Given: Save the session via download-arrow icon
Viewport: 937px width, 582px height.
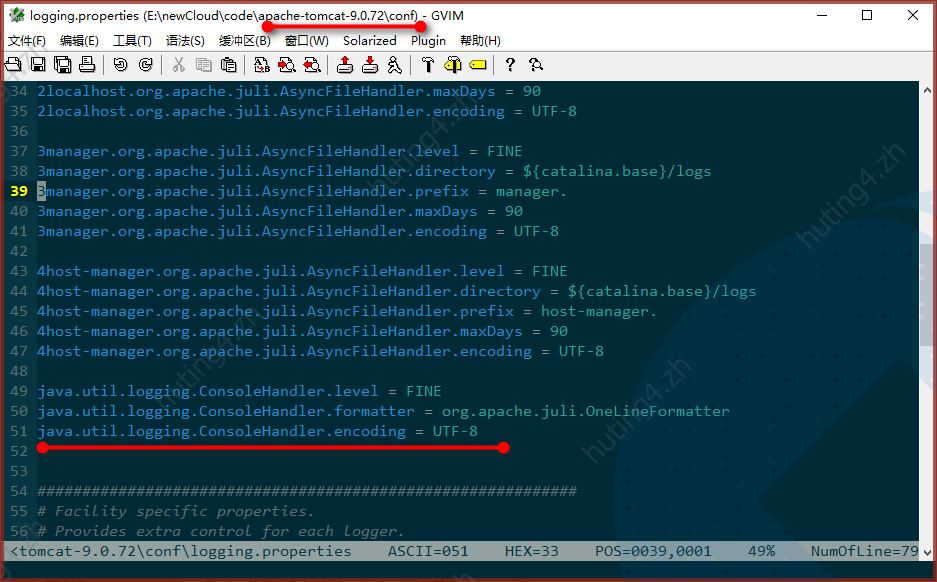Looking at the screenshot, I should pos(369,65).
